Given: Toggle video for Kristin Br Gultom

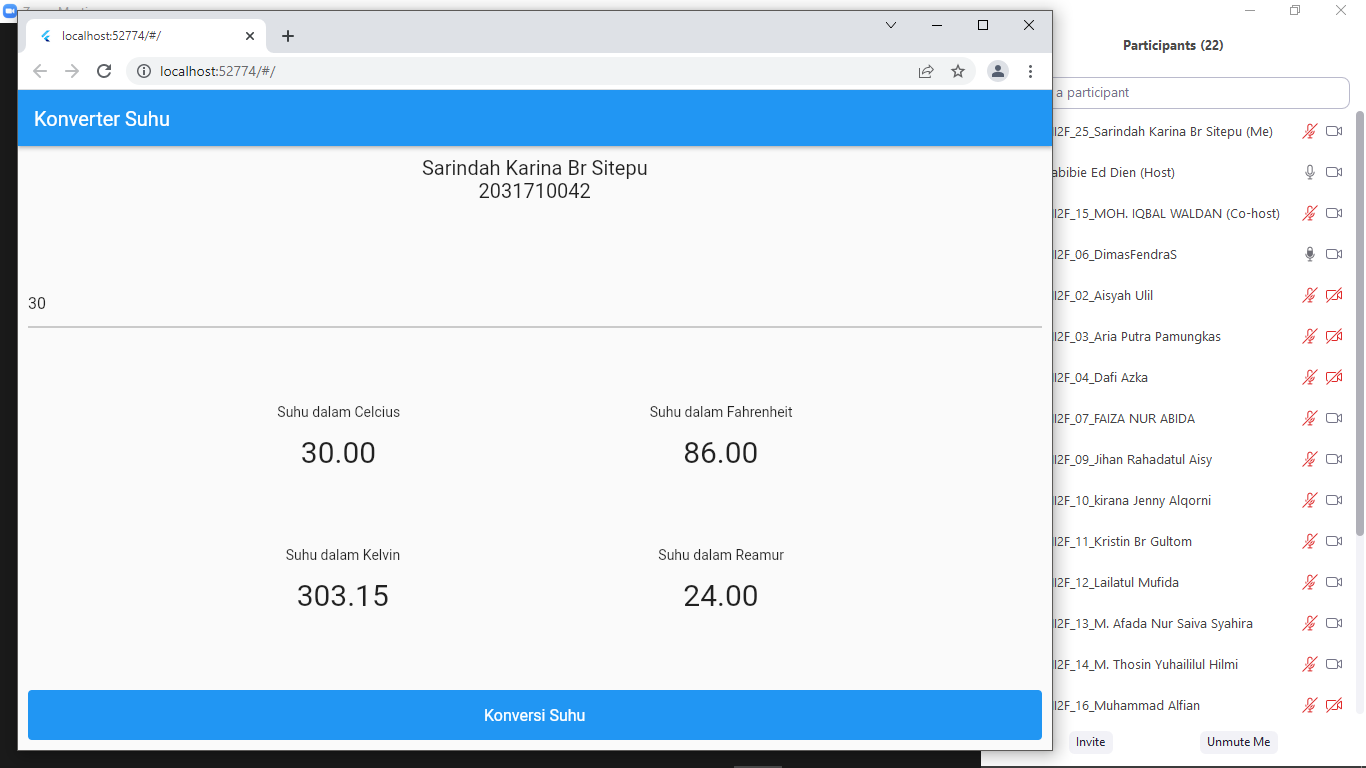Looking at the screenshot, I should point(1334,541).
